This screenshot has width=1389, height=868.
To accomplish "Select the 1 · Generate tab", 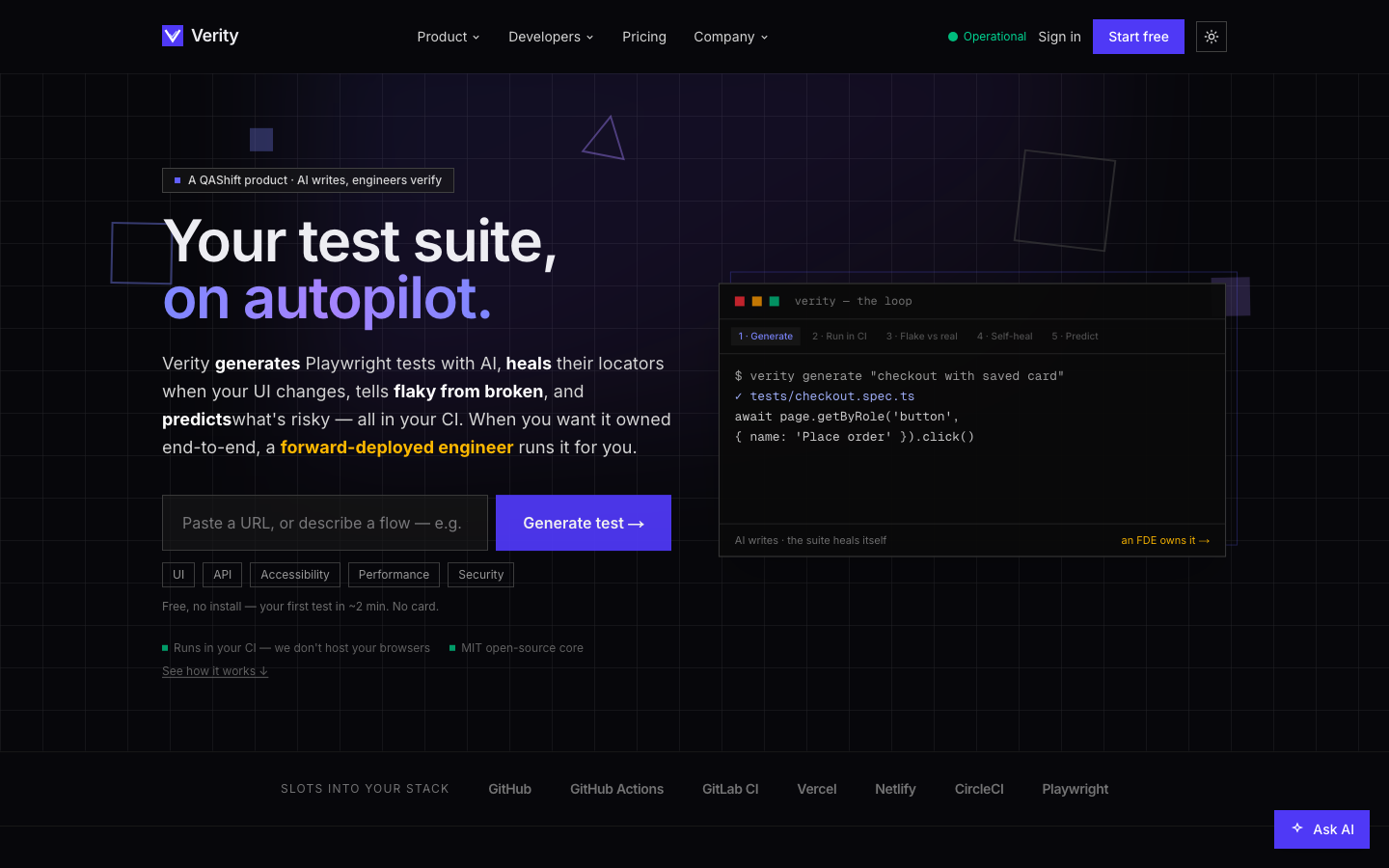I will pos(766,337).
